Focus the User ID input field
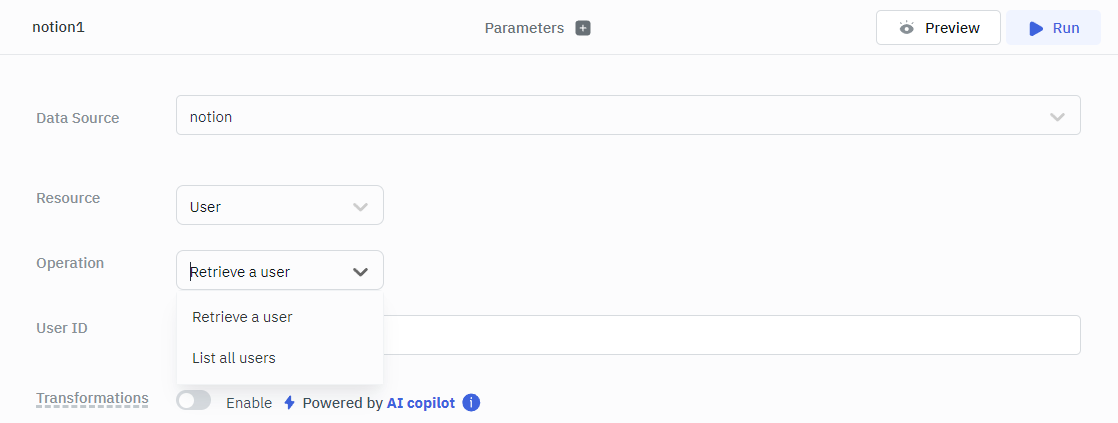The width and height of the screenshot is (1118, 423). click(x=730, y=335)
